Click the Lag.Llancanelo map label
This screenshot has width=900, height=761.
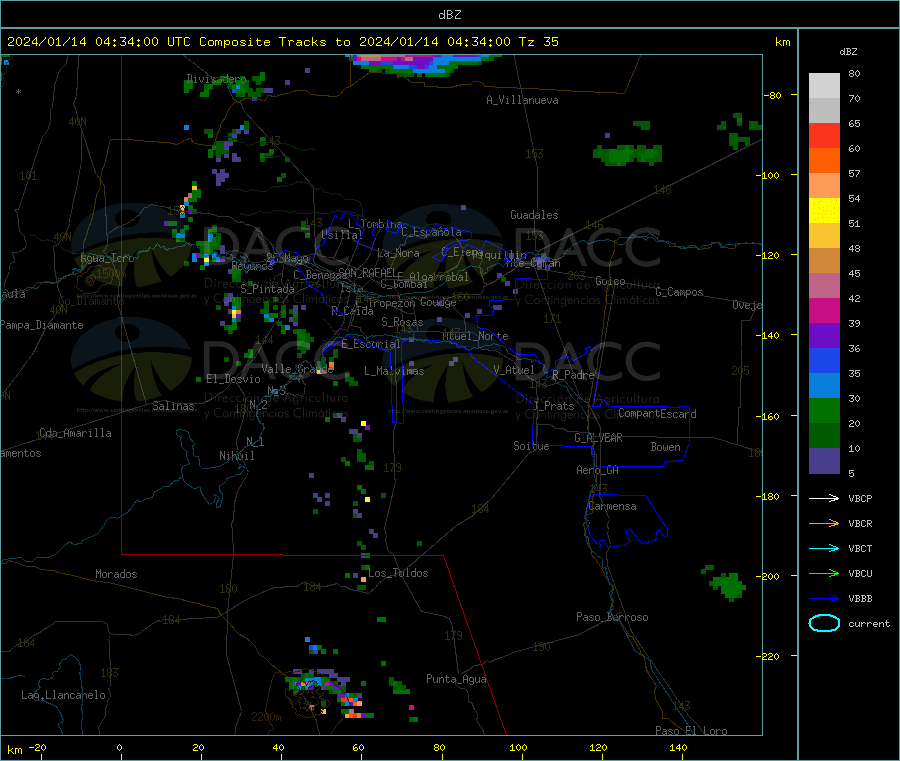[63, 695]
